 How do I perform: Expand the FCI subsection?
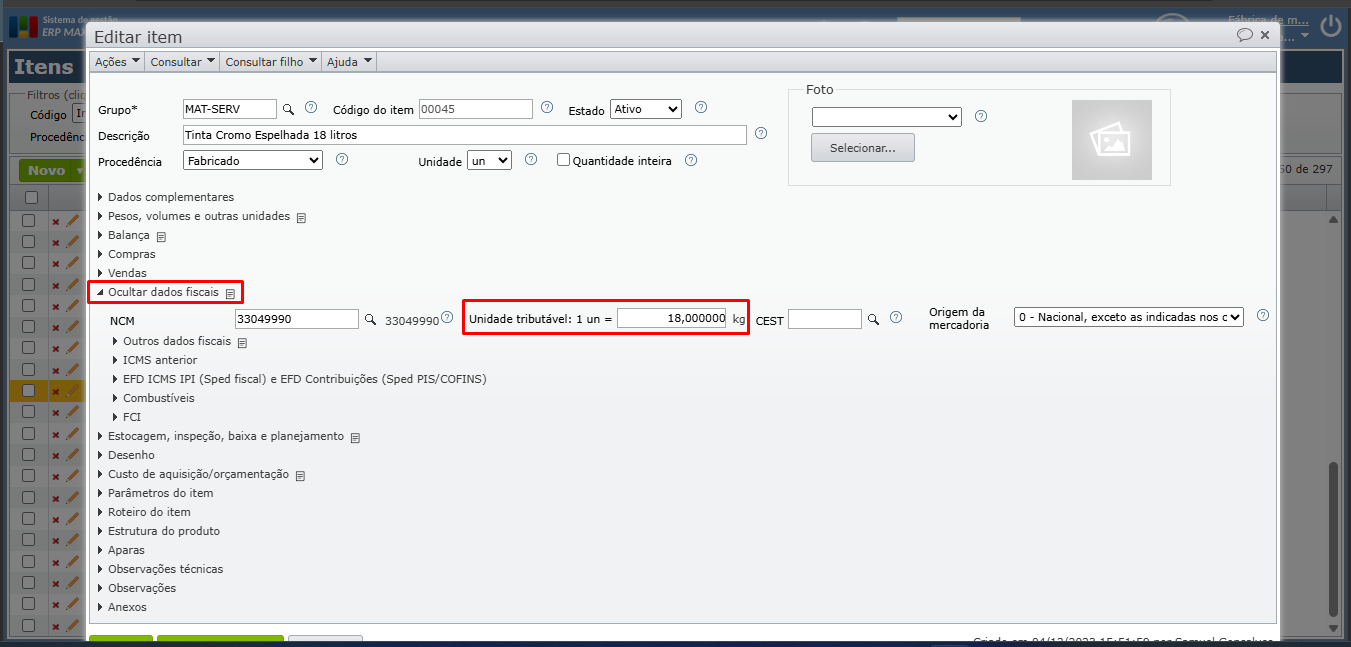coord(127,417)
